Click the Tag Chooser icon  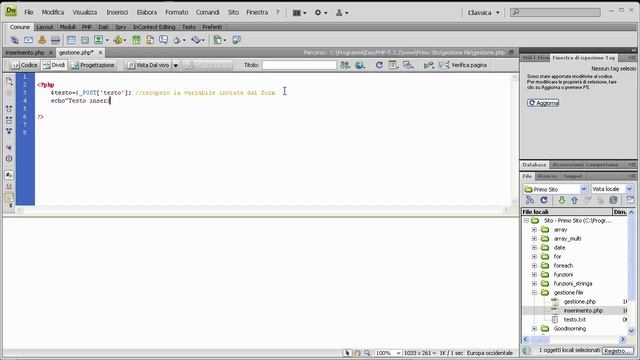236,40
